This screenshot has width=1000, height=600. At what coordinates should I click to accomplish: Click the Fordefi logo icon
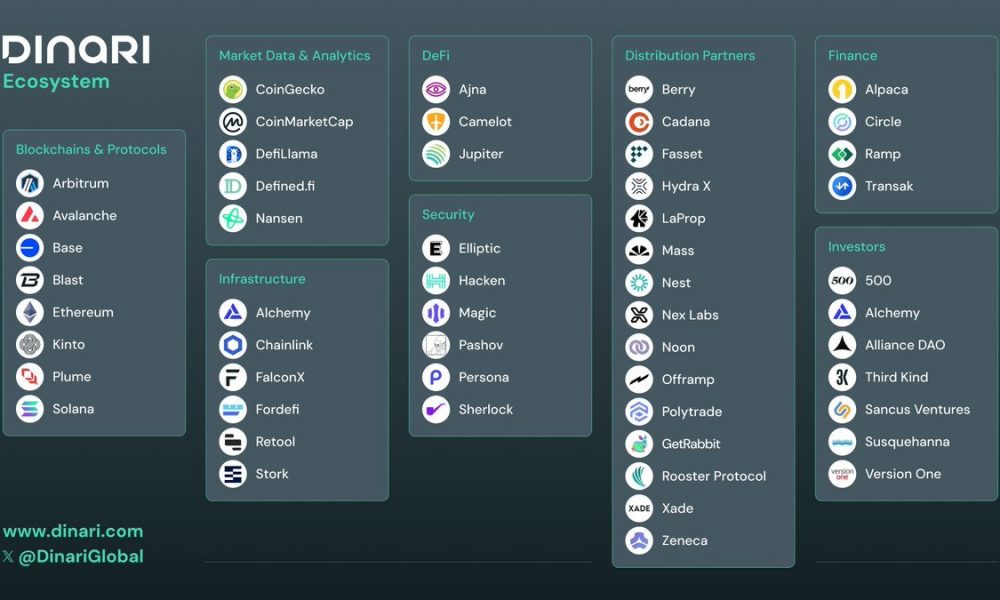point(233,409)
